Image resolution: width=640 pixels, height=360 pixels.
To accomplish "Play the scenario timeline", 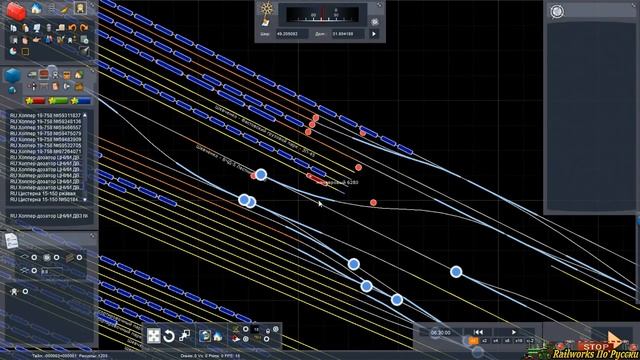I will pos(513,332).
